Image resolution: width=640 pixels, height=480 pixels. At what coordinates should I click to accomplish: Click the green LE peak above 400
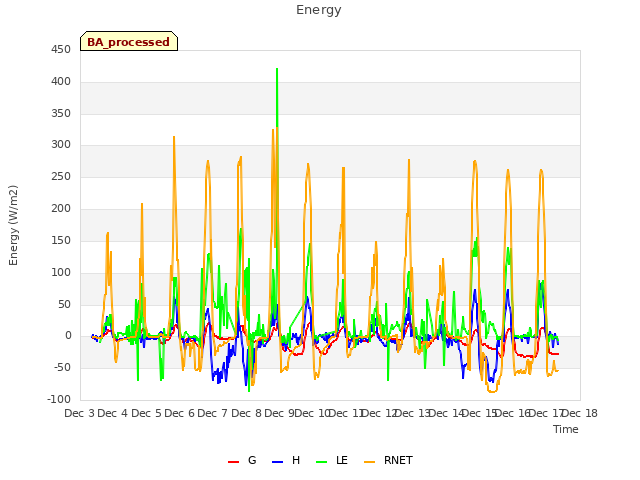(277, 69)
